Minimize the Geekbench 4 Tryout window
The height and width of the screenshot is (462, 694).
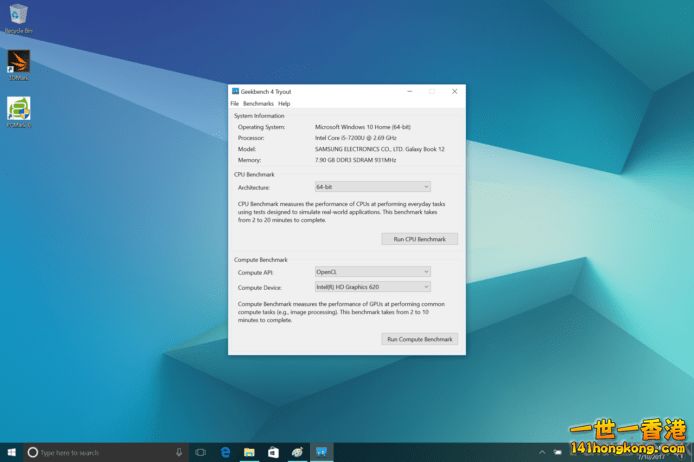(410, 91)
